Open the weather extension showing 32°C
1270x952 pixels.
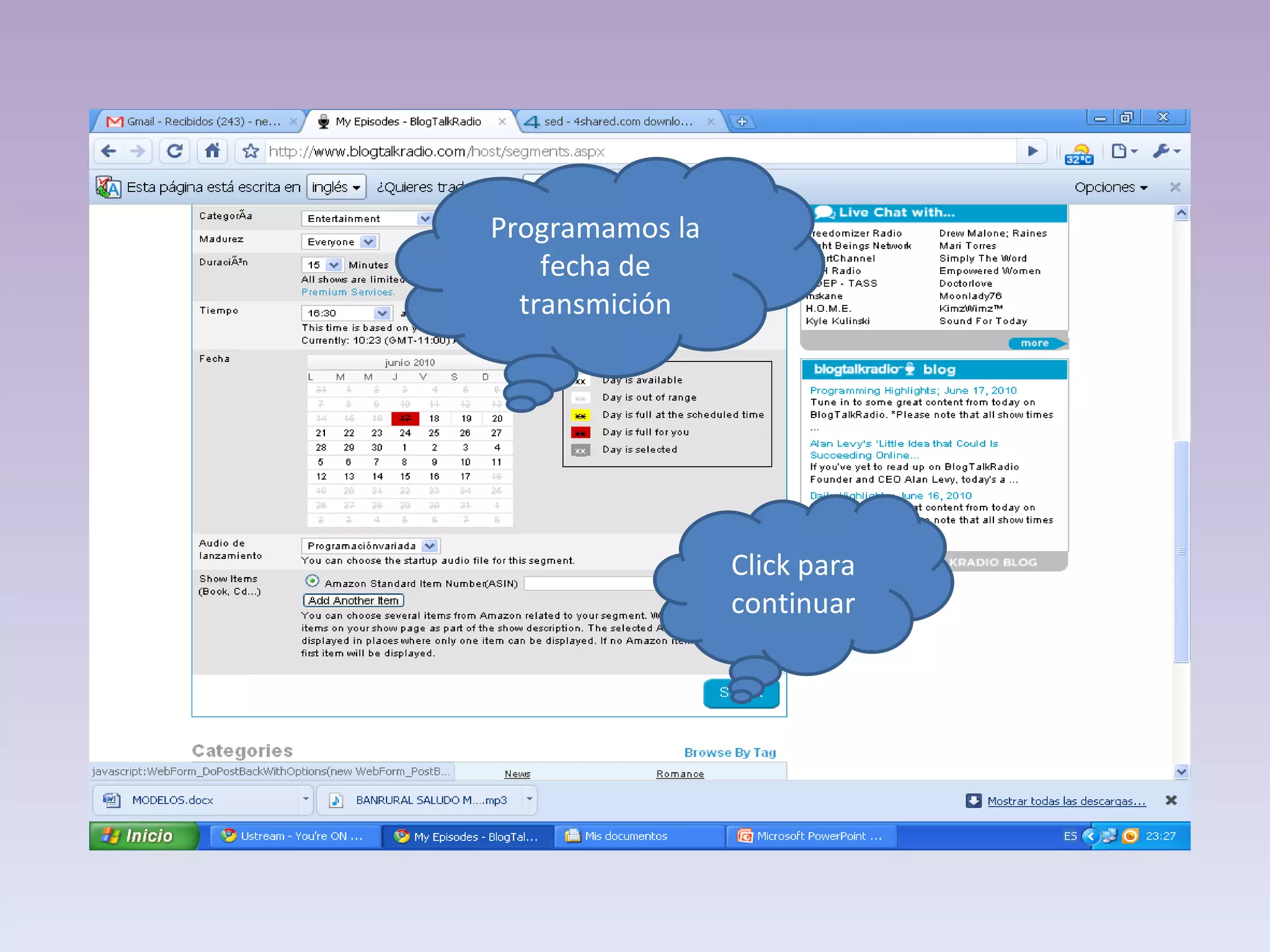[1079, 154]
